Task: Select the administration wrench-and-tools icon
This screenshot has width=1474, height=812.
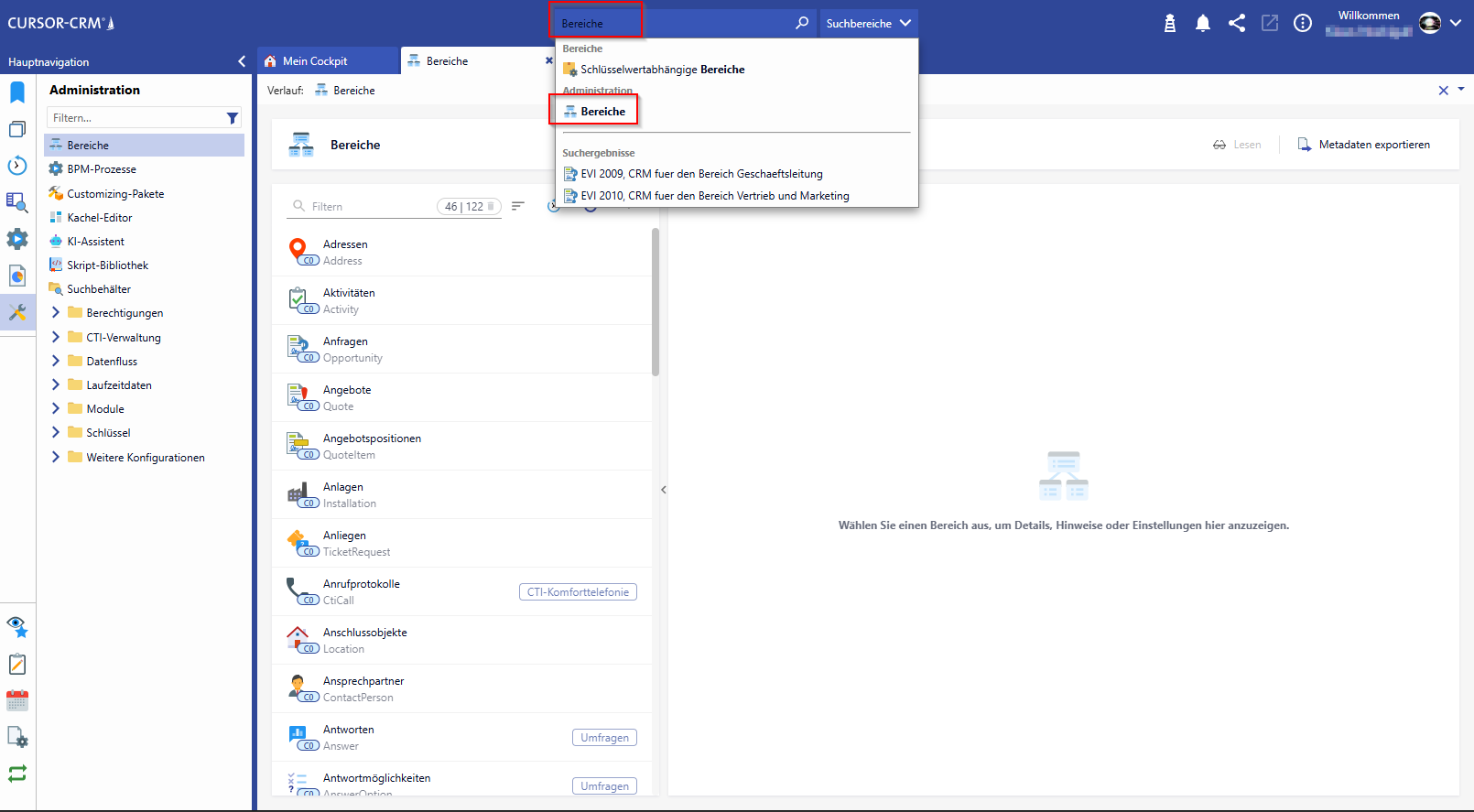Action: coord(17,312)
